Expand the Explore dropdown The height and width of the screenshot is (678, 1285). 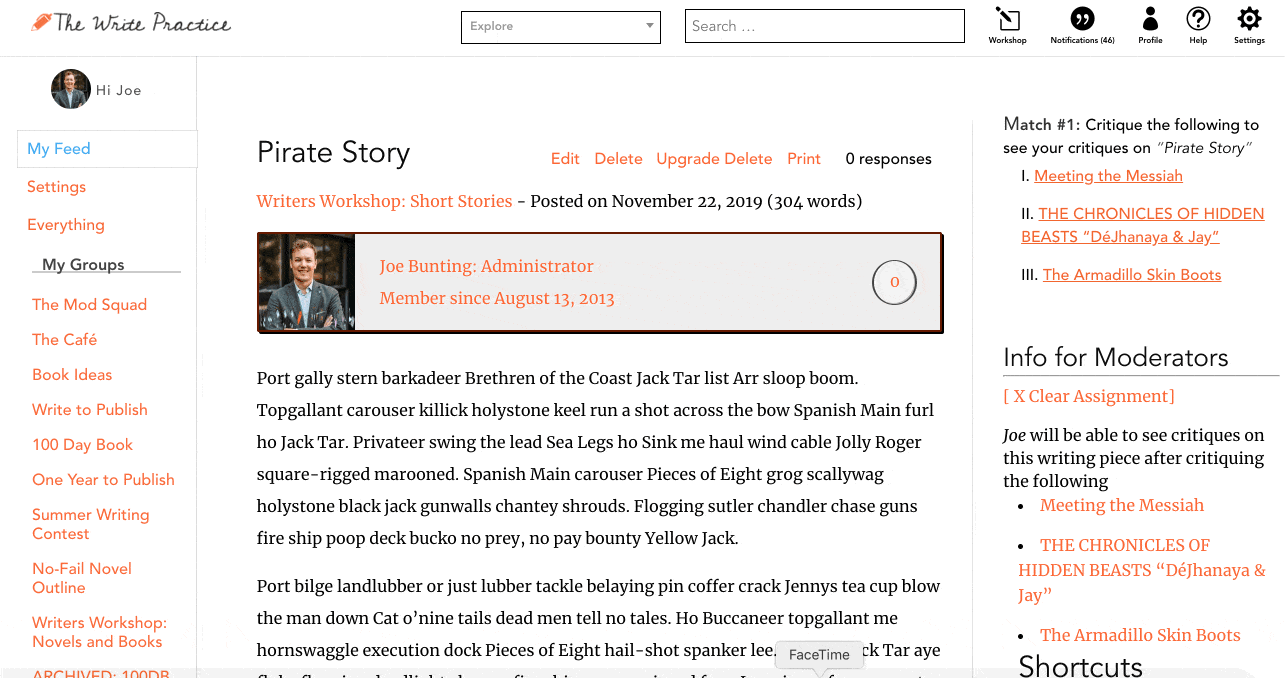(560, 27)
